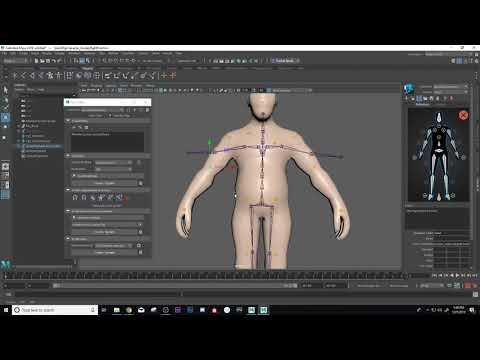Click Create/Update button under Guides section

(104, 183)
